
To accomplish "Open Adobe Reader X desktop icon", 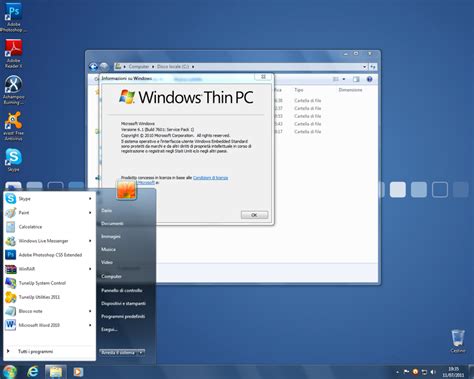I will click(x=13, y=53).
